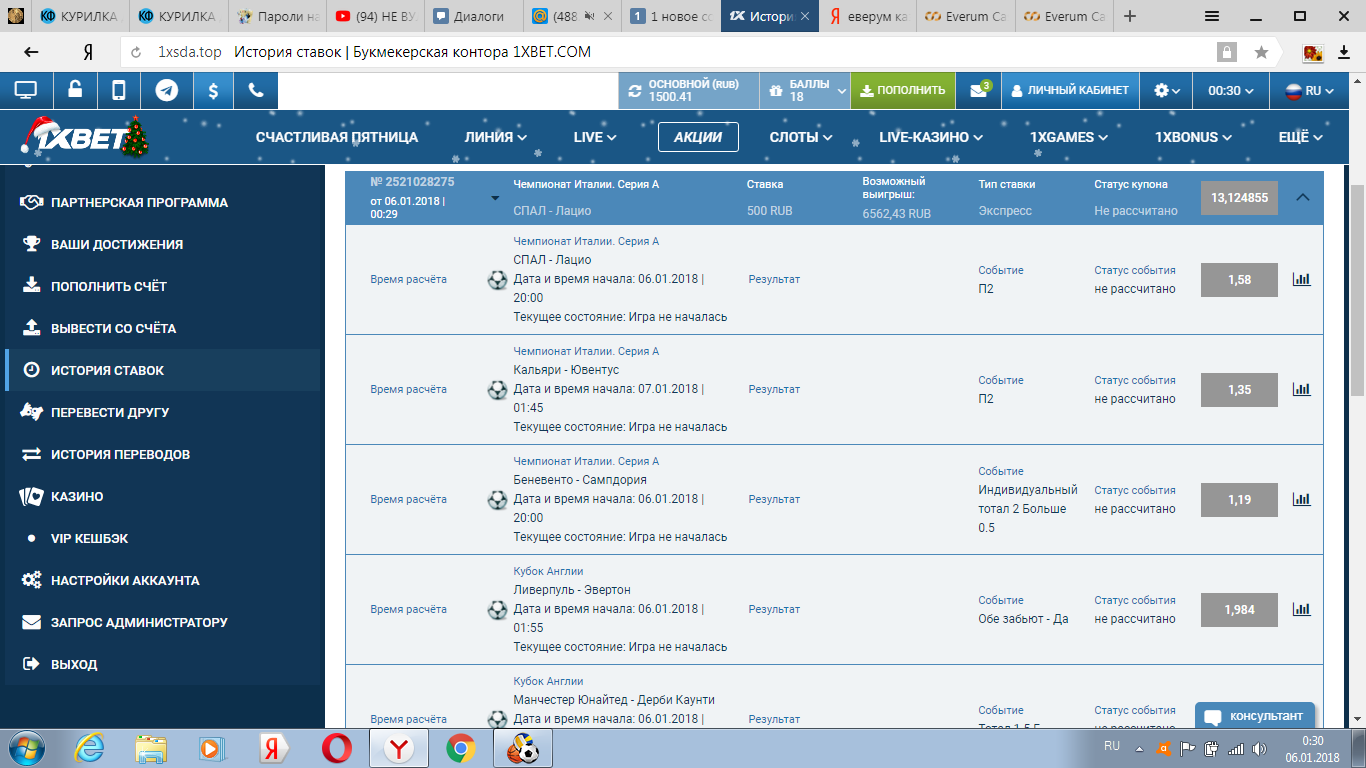Screen dimensions: 1366x768
Task: Show statistics chart for Ливерпуль - Эвертон
Action: pyautogui.click(x=1301, y=609)
